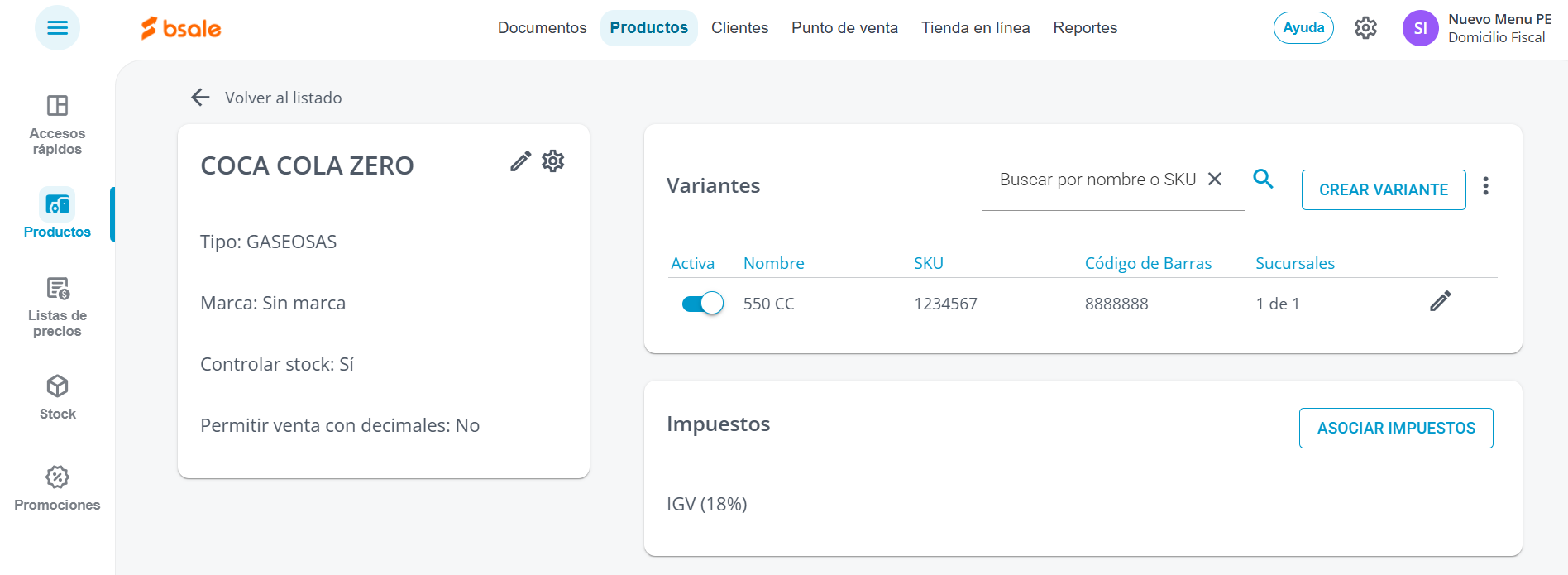
Task: Open the hamburger menu button
Action: [x=57, y=28]
